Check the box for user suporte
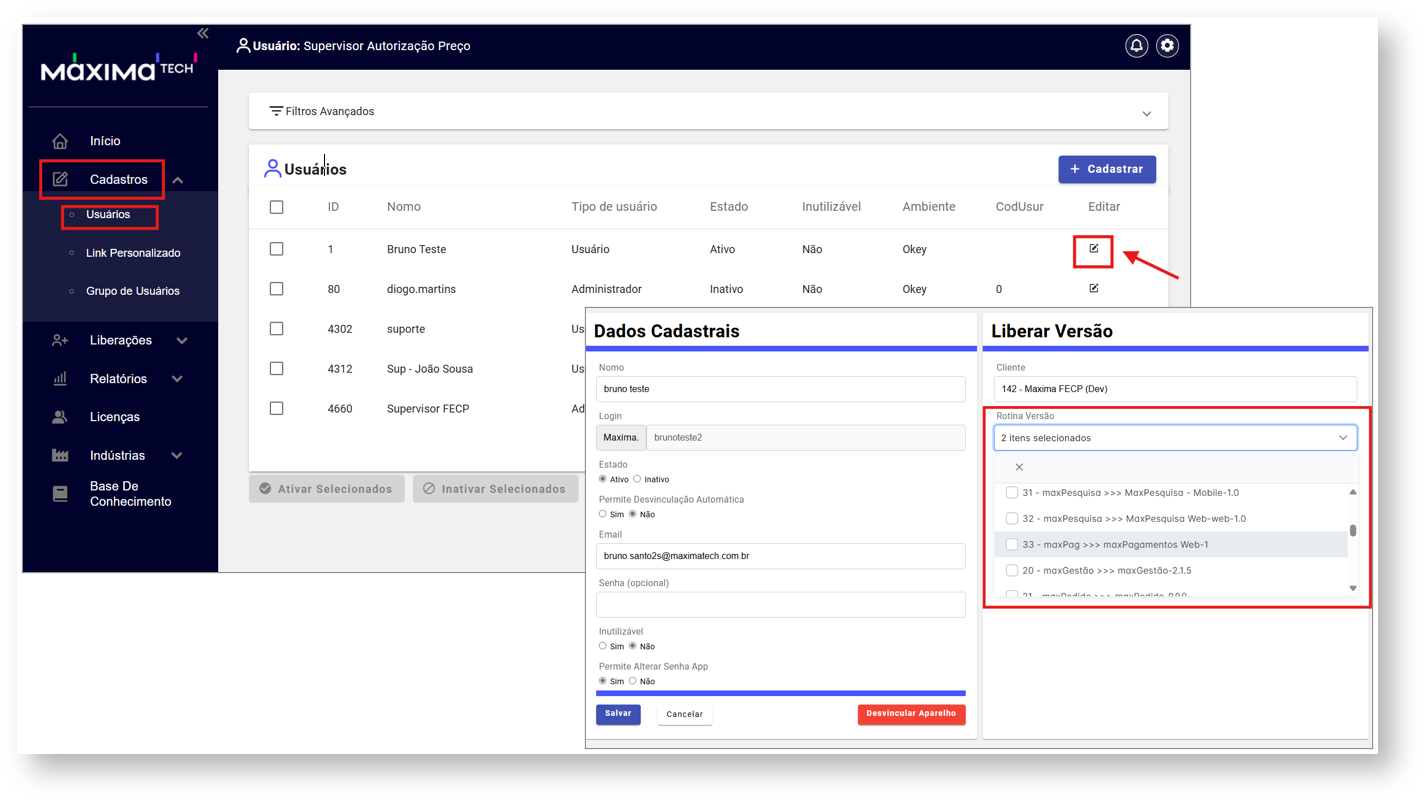1426x802 pixels. pyautogui.click(x=277, y=329)
